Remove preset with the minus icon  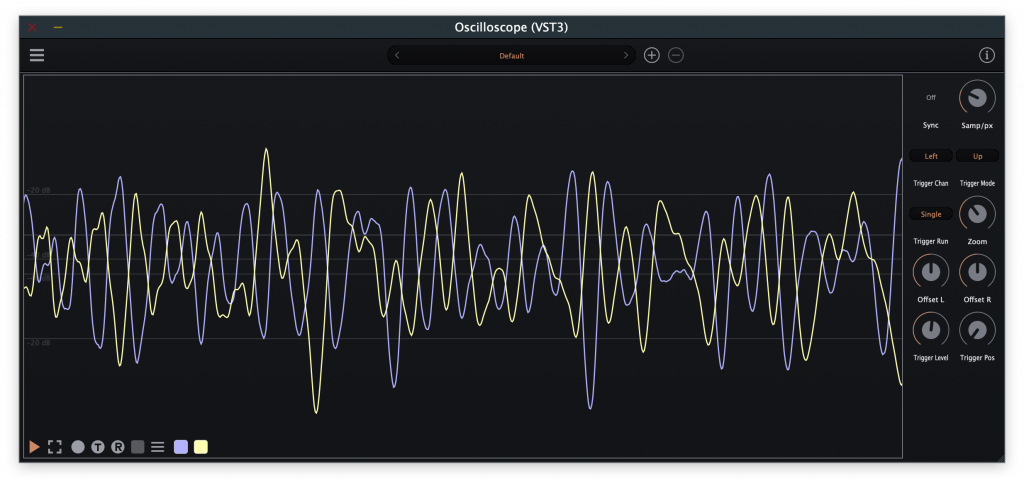pos(676,55)
